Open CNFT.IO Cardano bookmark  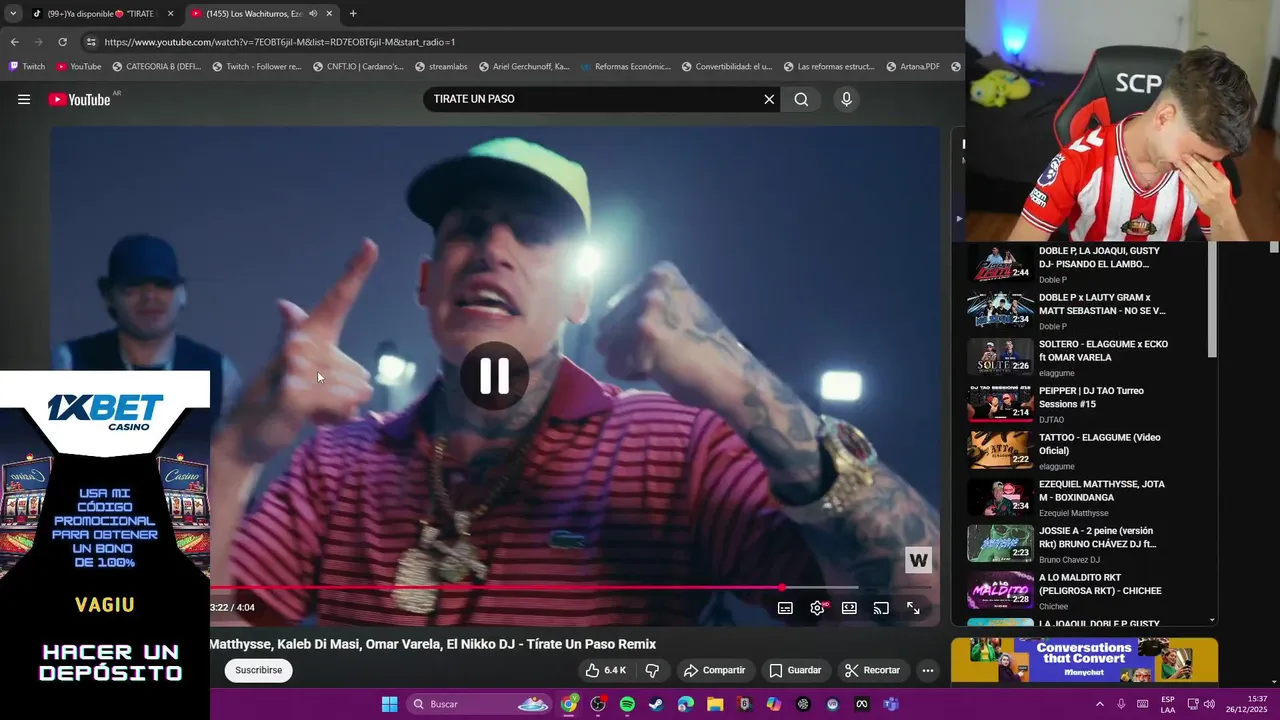(x=358, y=67)
